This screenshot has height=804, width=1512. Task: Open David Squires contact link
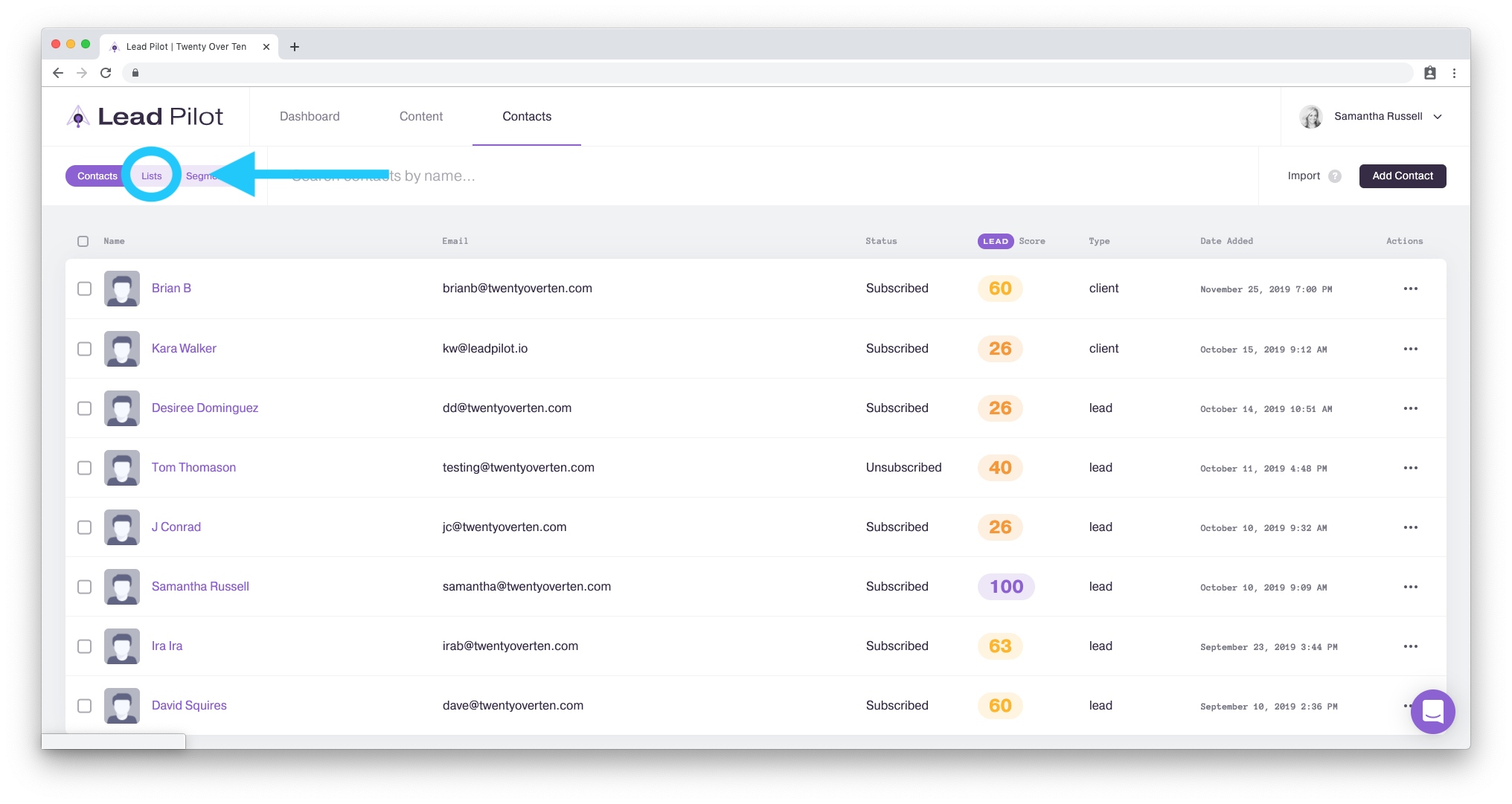189,706
